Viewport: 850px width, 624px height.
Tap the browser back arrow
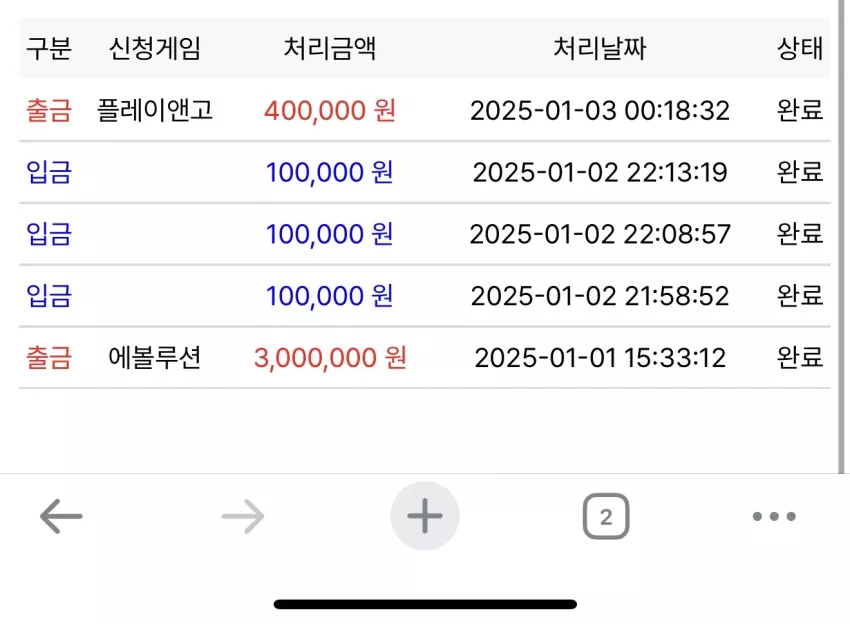(61, 516)
